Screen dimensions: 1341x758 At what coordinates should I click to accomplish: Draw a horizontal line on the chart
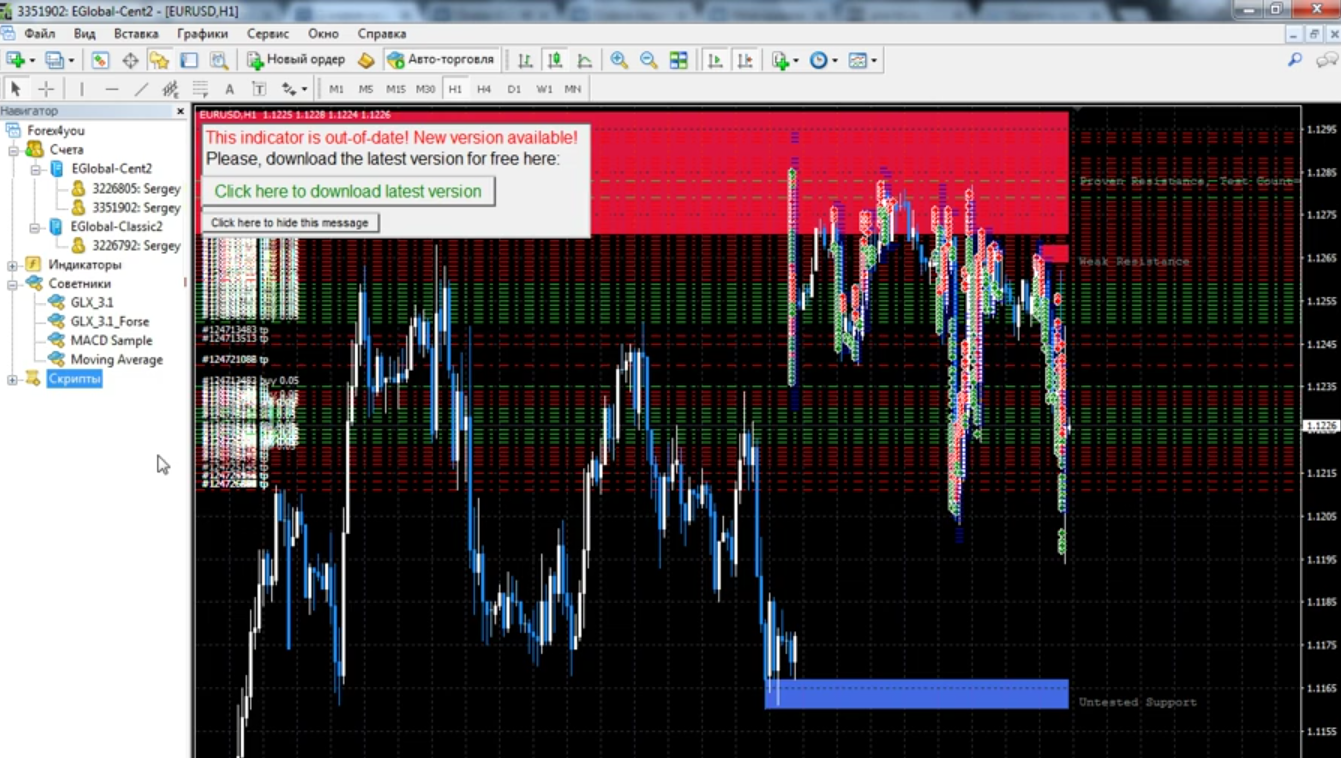[112, 89]
